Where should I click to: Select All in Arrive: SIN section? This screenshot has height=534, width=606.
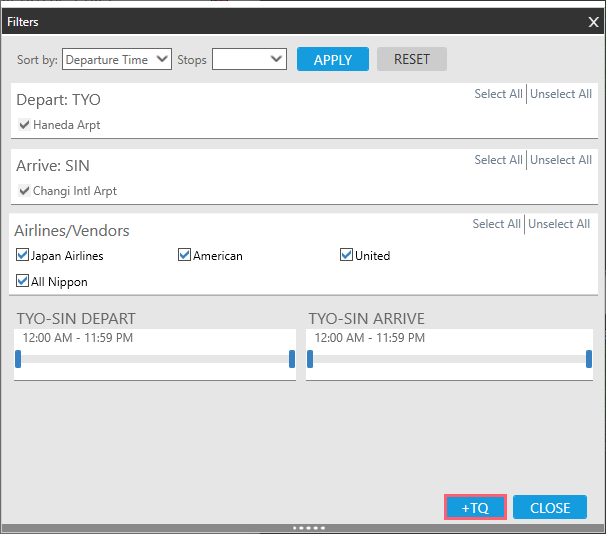[x=498, y=160]
